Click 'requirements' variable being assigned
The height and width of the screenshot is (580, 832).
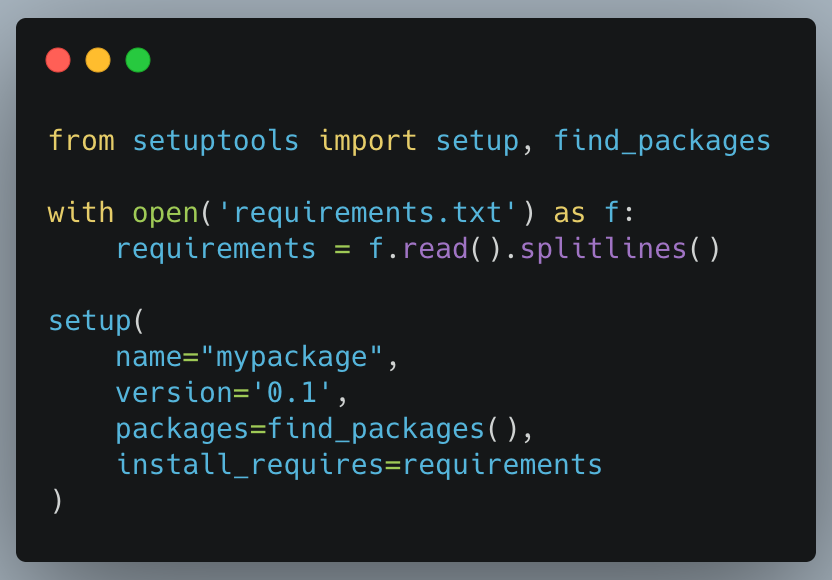point(215,249)
